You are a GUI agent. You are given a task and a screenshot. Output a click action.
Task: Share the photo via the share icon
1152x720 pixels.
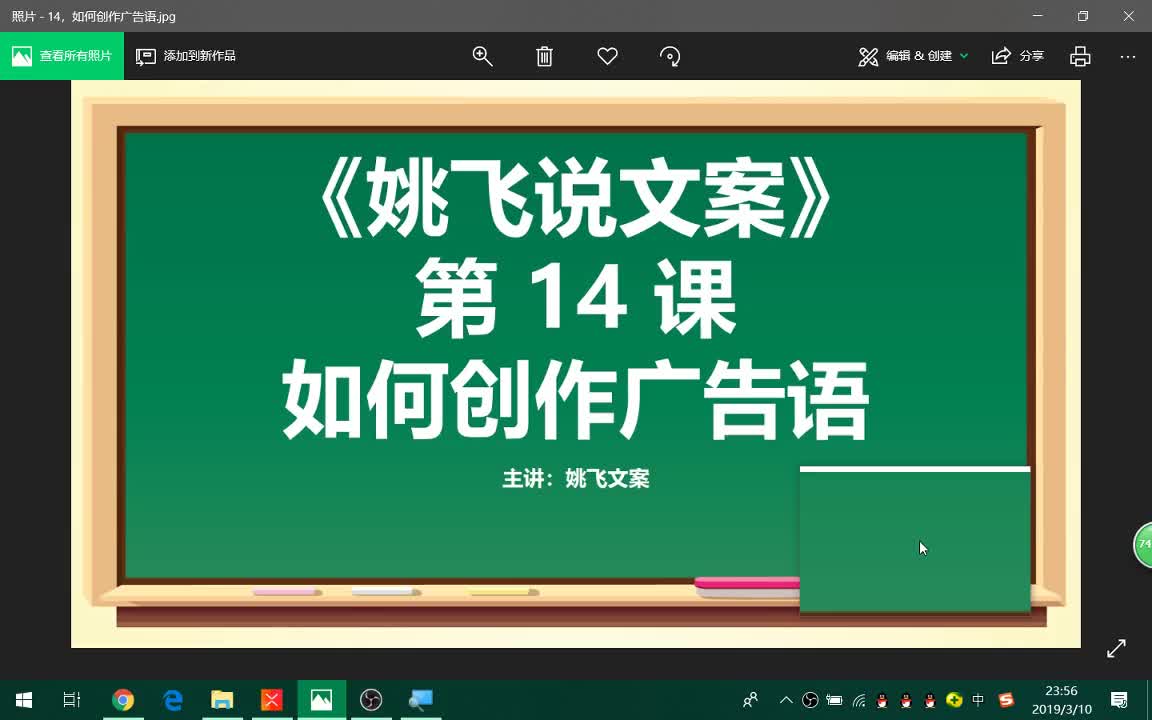coord(1001,56)
